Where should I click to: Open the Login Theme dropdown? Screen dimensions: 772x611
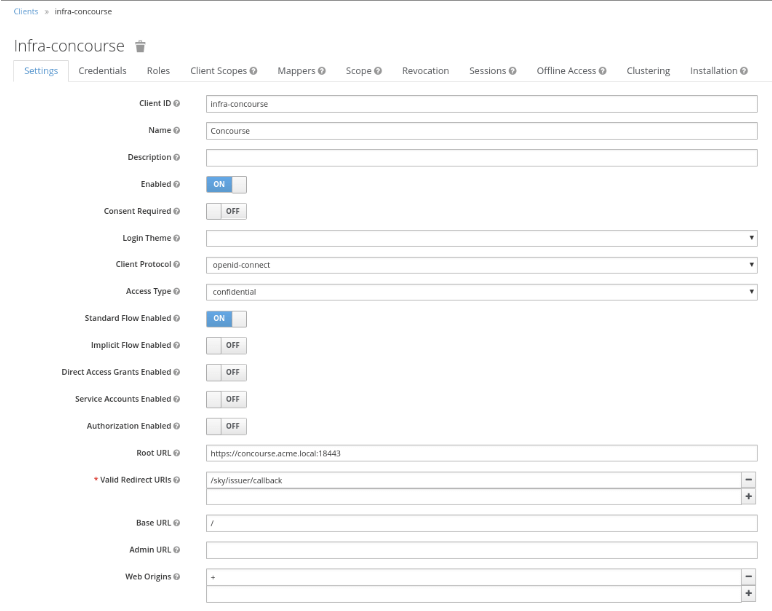click(481, 238)
